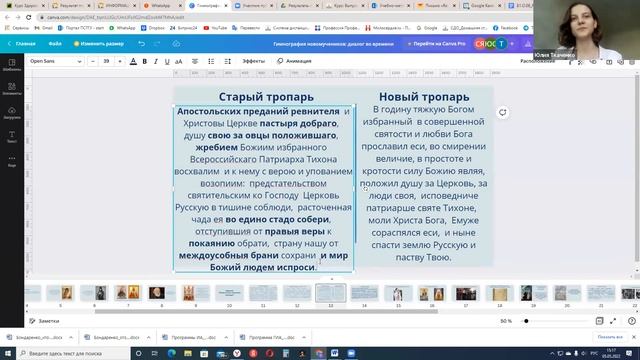The width and height of the screenshot is (640, 360).
Task: Reload the page in browser
Action: [29, 18]
